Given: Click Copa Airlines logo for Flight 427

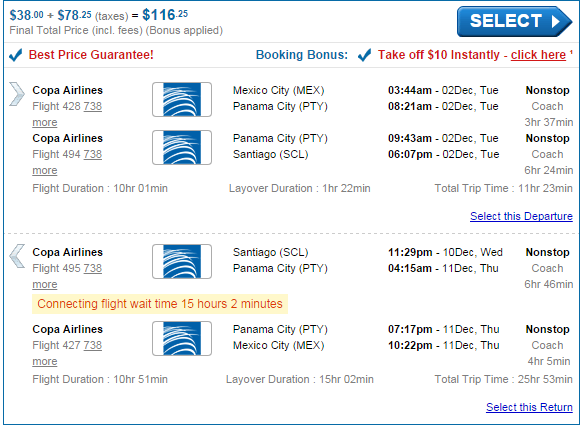Looking at the screenshot, I should coord(182,338).
